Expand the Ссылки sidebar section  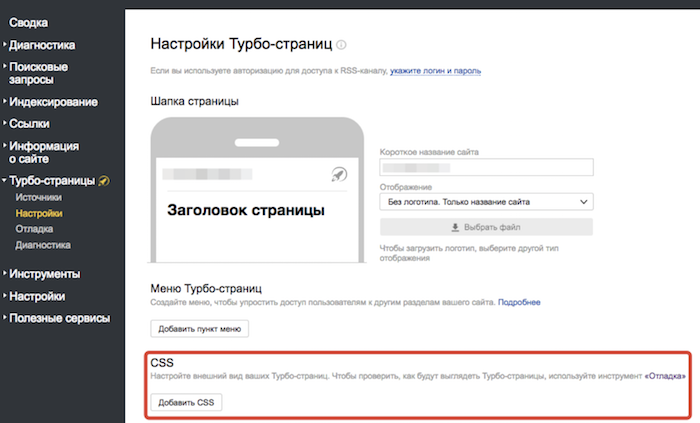[29, 124]
